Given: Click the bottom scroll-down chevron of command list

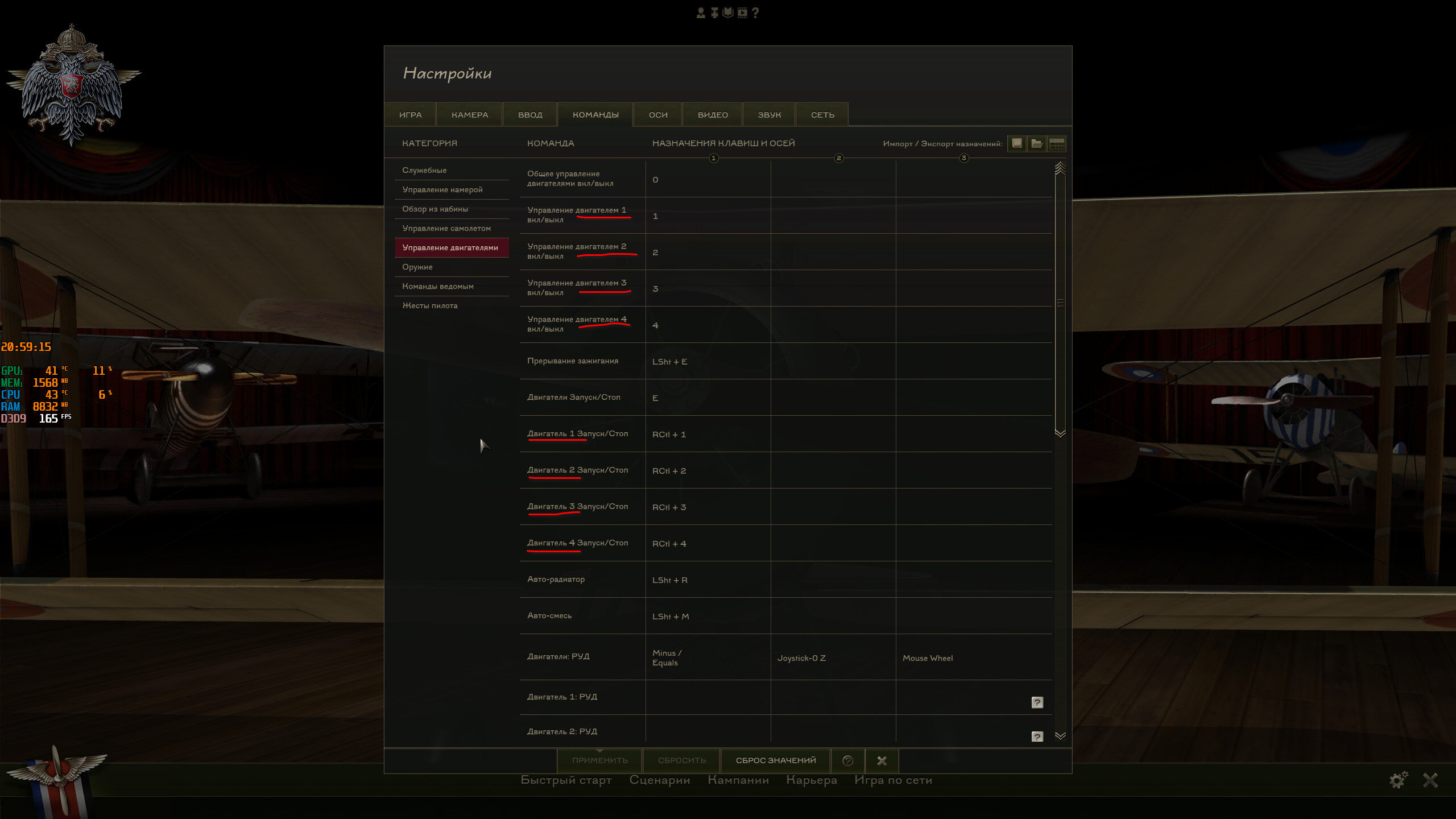Looking at the screenshot, I should (1060, 735).
